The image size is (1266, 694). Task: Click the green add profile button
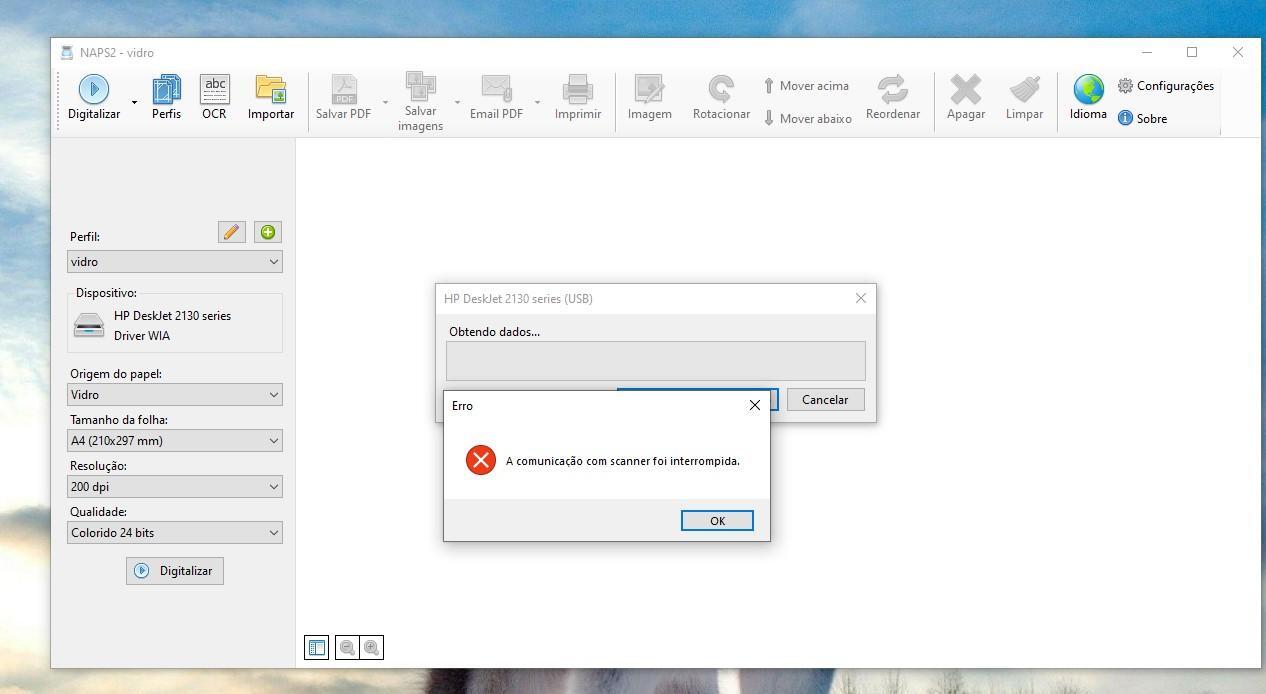click(x=268, y=232)
